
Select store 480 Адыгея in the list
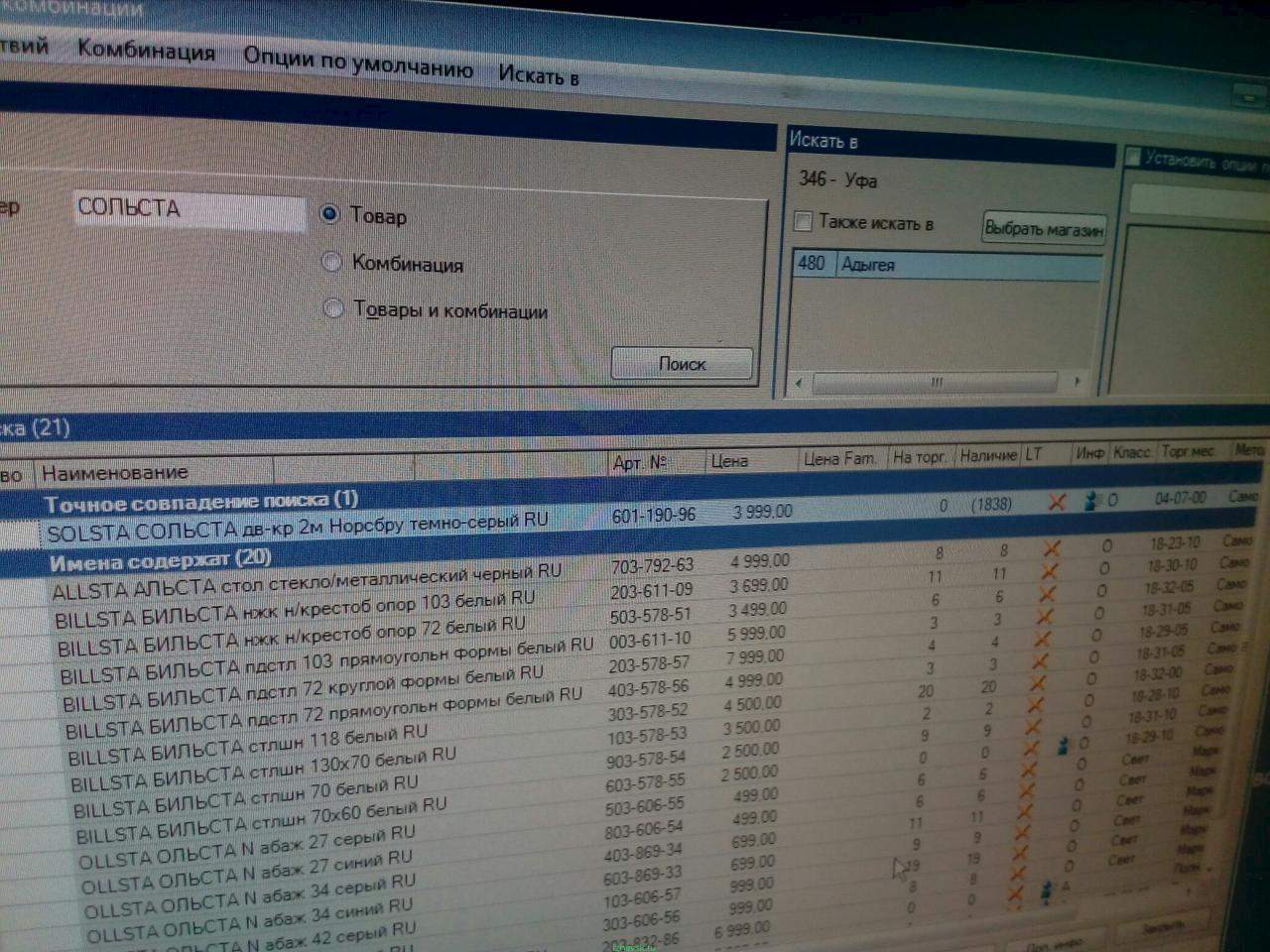coord(948,265)
